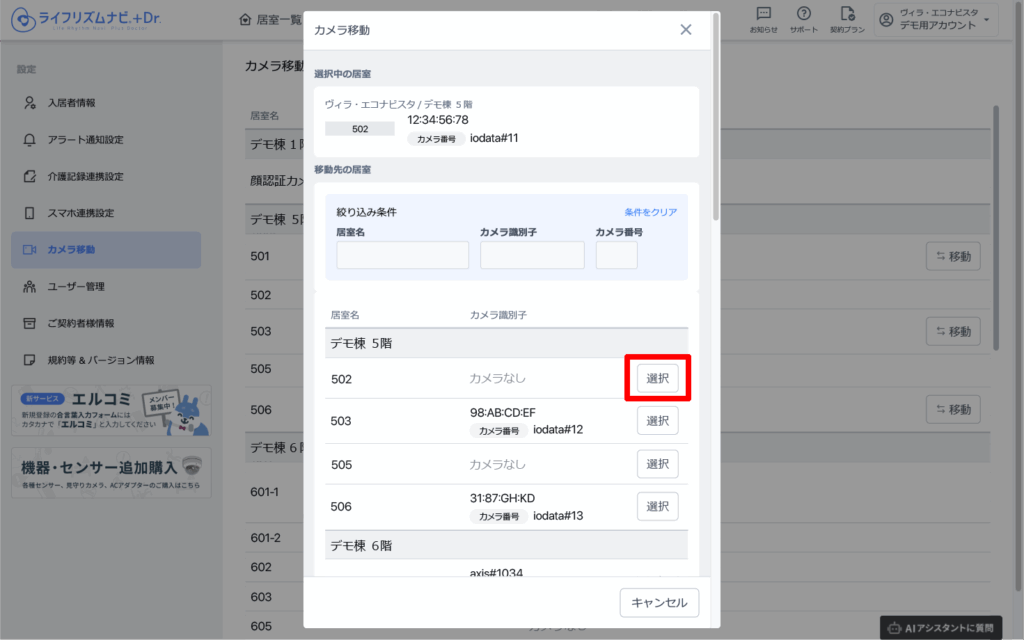Click the カメラ識別子 filter input
The width and height of the screenshot is (1024, 640).
[x=532, y=255]
